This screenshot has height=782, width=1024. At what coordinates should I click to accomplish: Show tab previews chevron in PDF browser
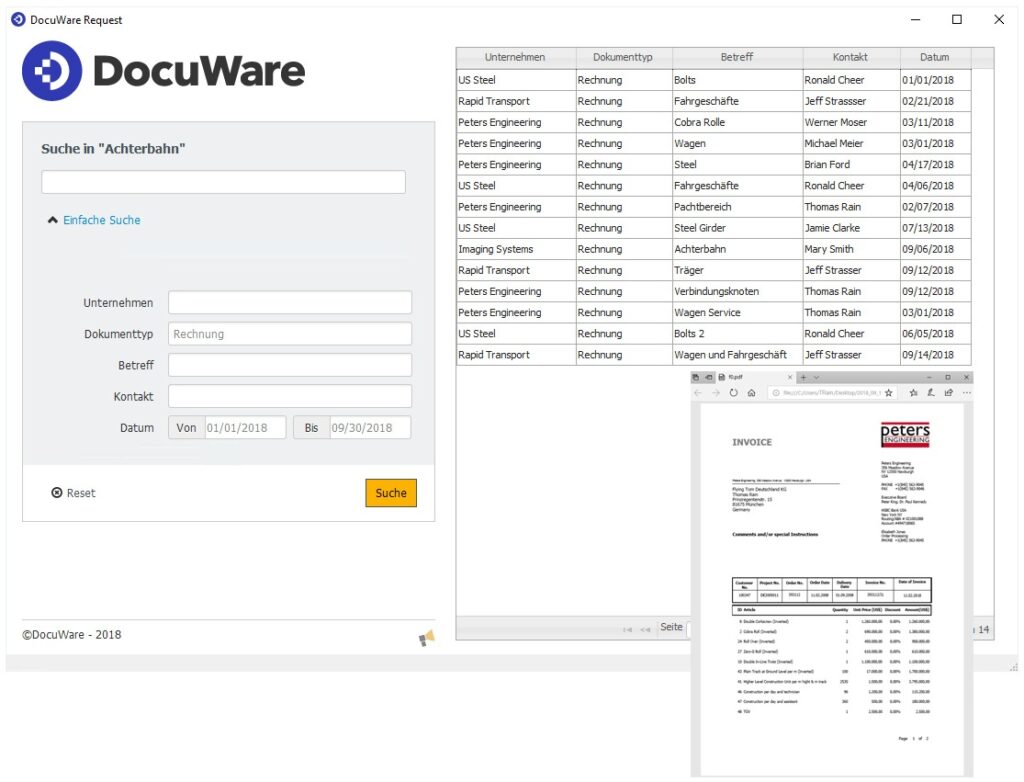click(x=816, y=377)
